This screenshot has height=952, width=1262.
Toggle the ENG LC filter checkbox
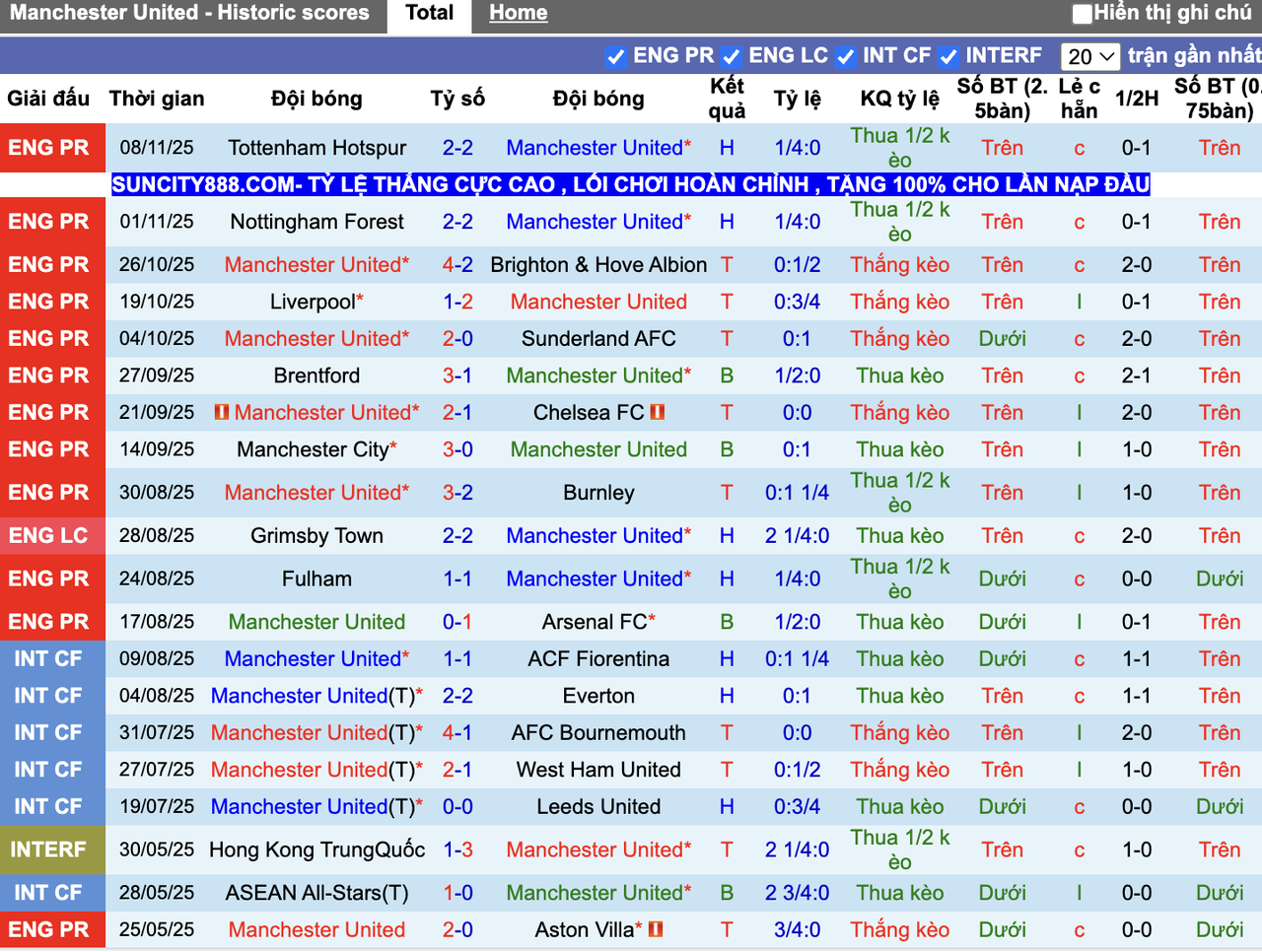(x=732, y=57)
